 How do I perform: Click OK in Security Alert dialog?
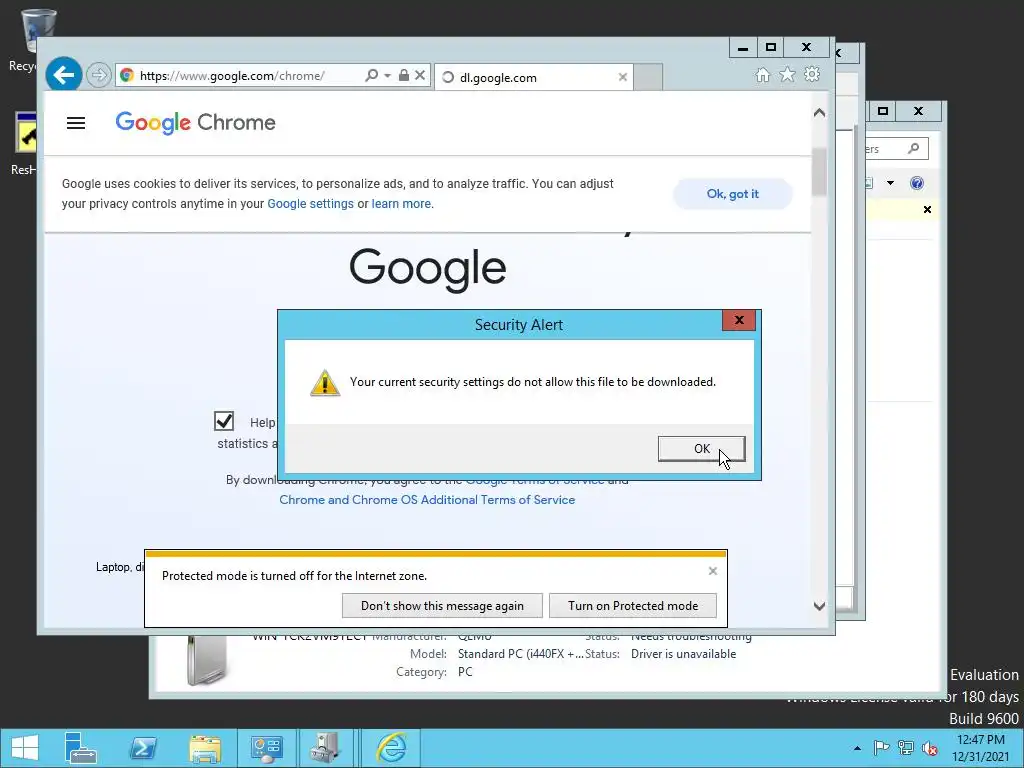point(701,449)
